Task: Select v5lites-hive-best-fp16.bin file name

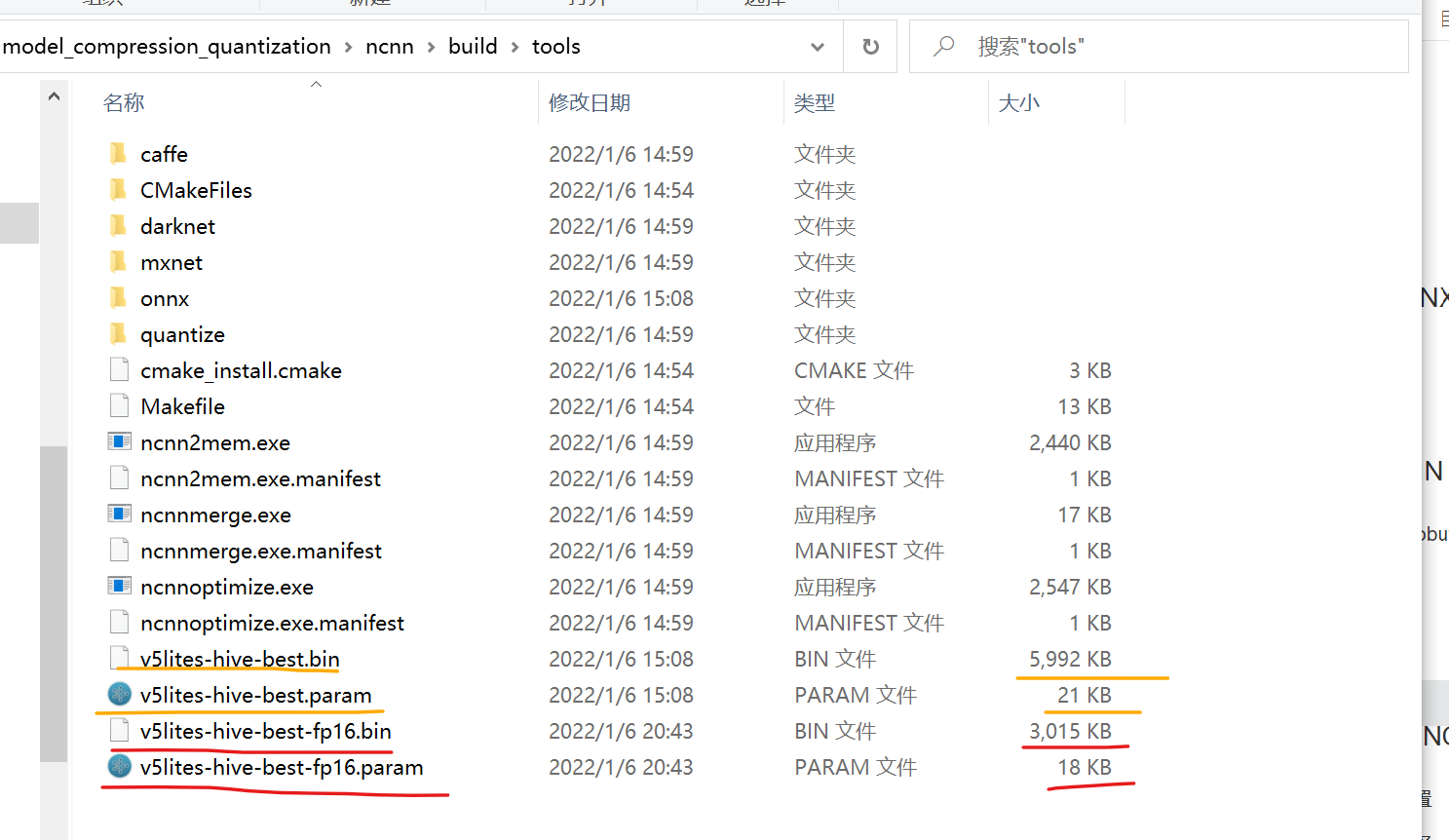Action: click(x=265, y=731)
